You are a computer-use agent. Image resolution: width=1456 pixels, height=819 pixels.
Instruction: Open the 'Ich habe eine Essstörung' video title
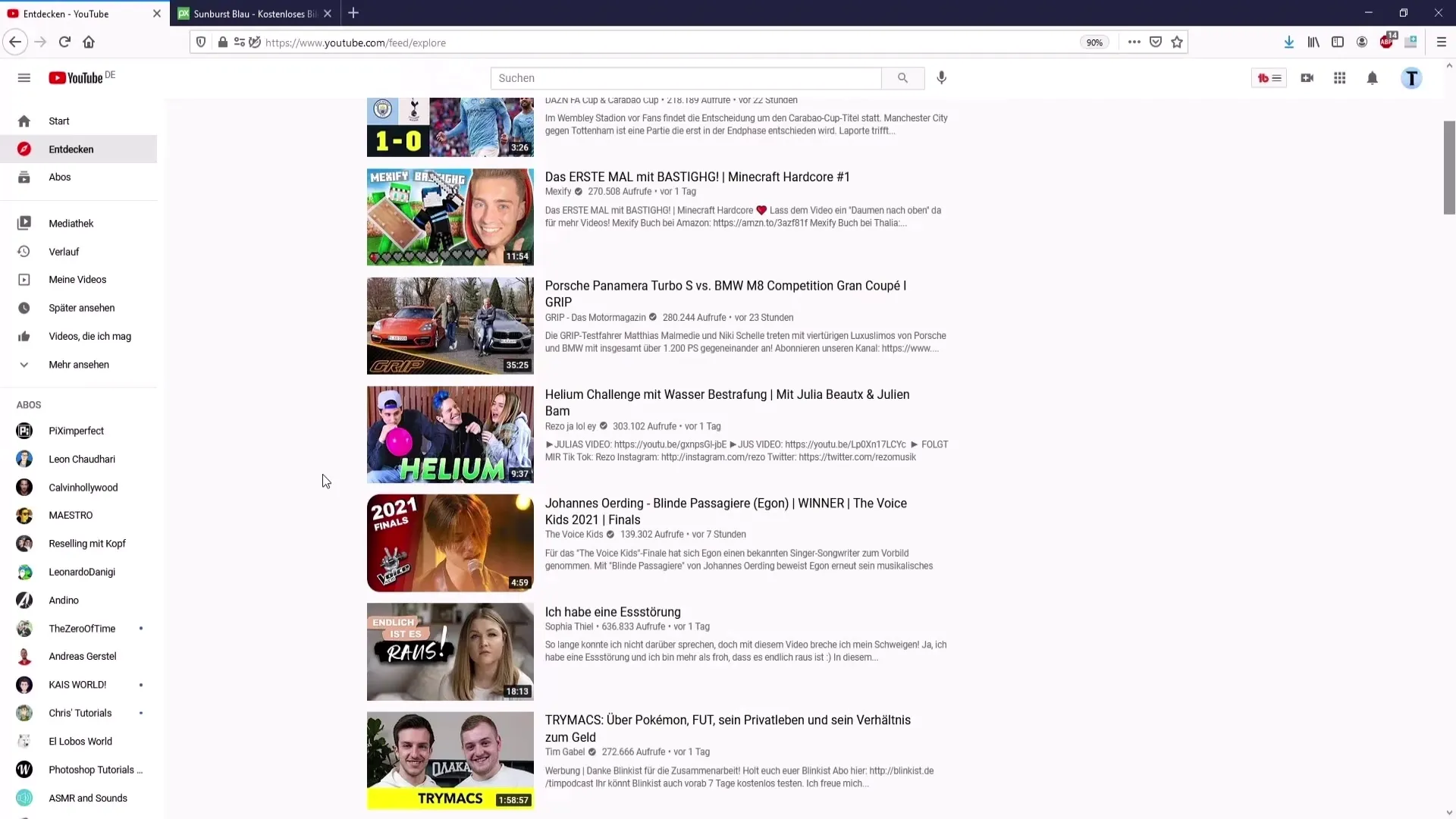pos(613,612)
